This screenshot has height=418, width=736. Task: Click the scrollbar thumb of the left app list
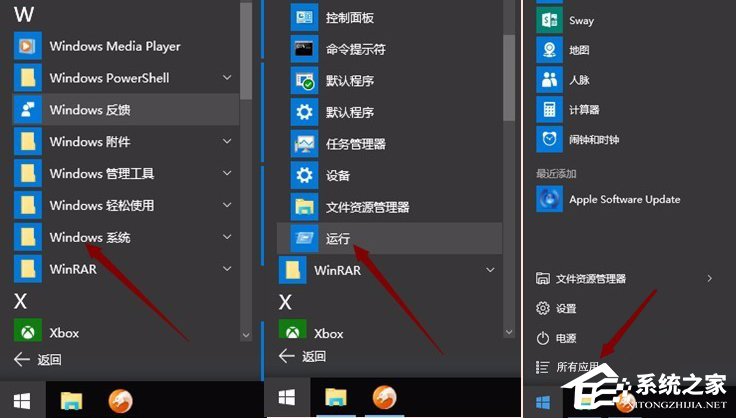(x=246, y=51)
